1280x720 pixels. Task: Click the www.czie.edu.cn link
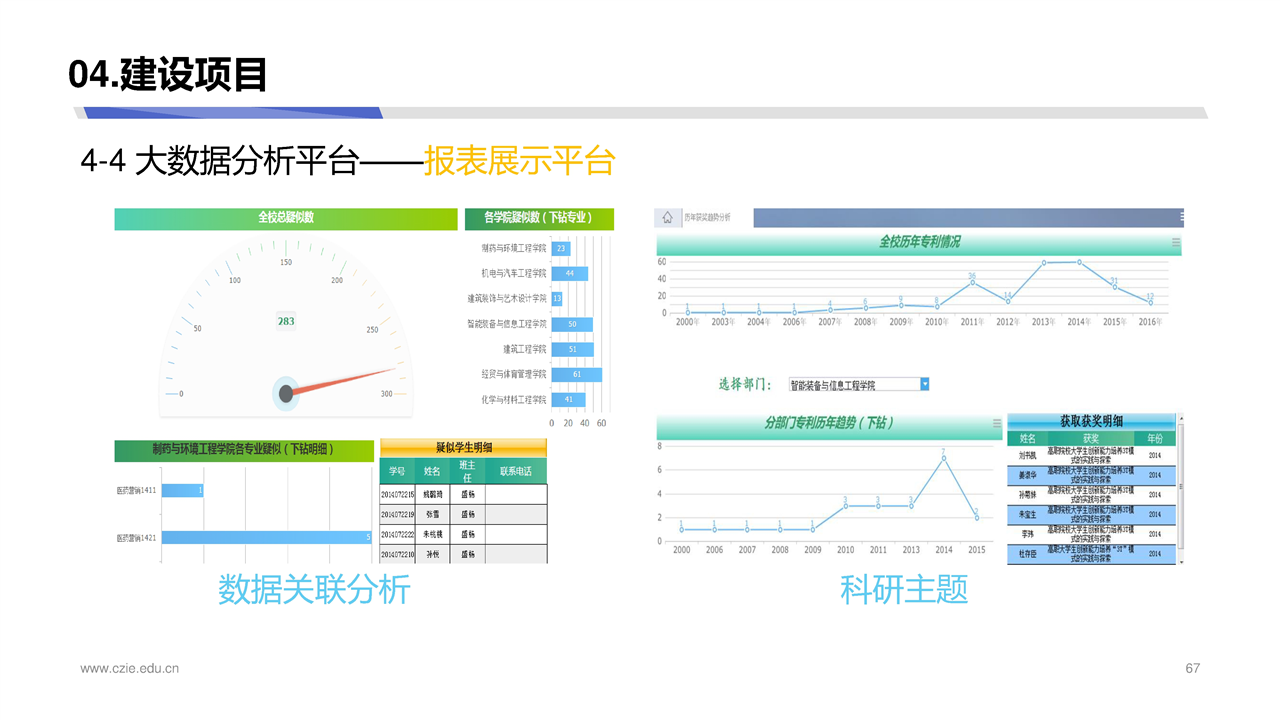[x=130, y=668]
